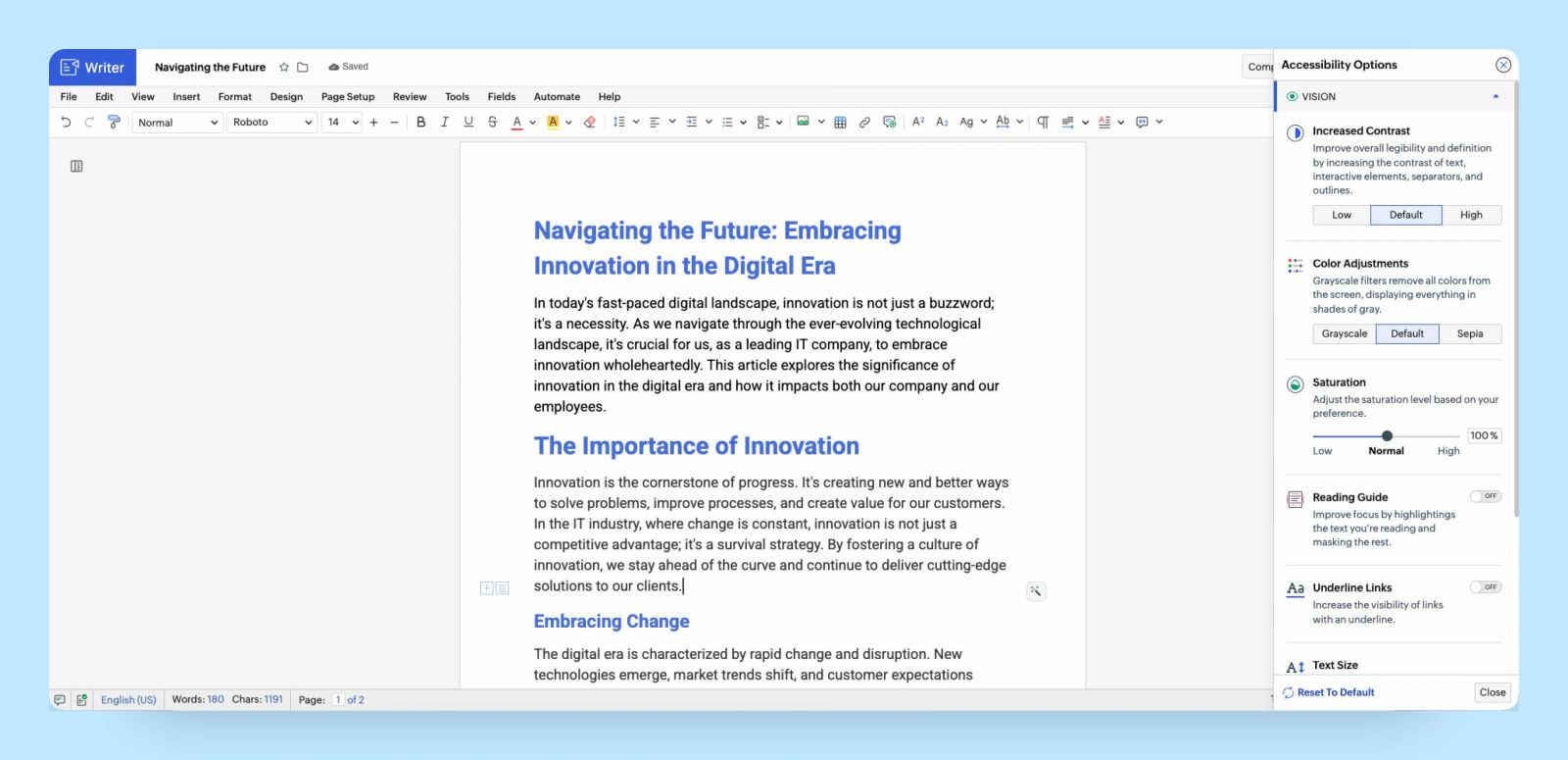
Task: Expand the highlight color dropdown arrow
Action: pyautogui.click(x=568, y=123)
